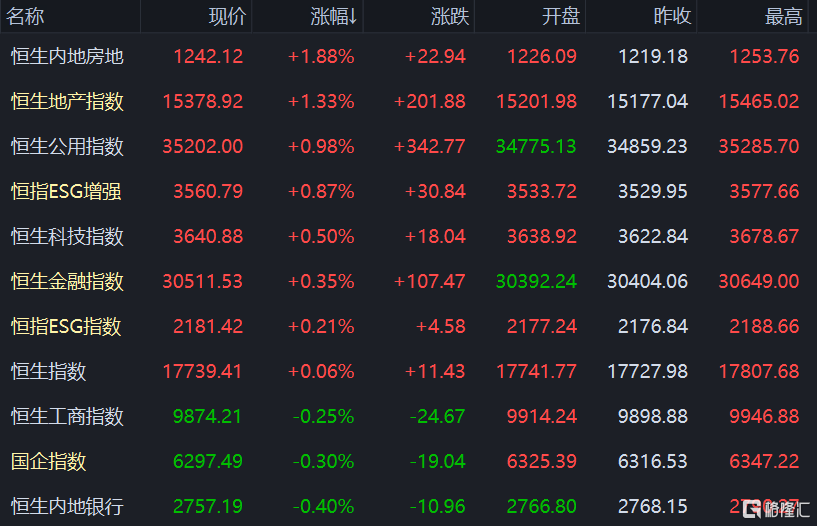This screenshot has width=817, height=526.
Task: Click the high value 35285.70
Action: pyautogui.click(x=759, y=146)
